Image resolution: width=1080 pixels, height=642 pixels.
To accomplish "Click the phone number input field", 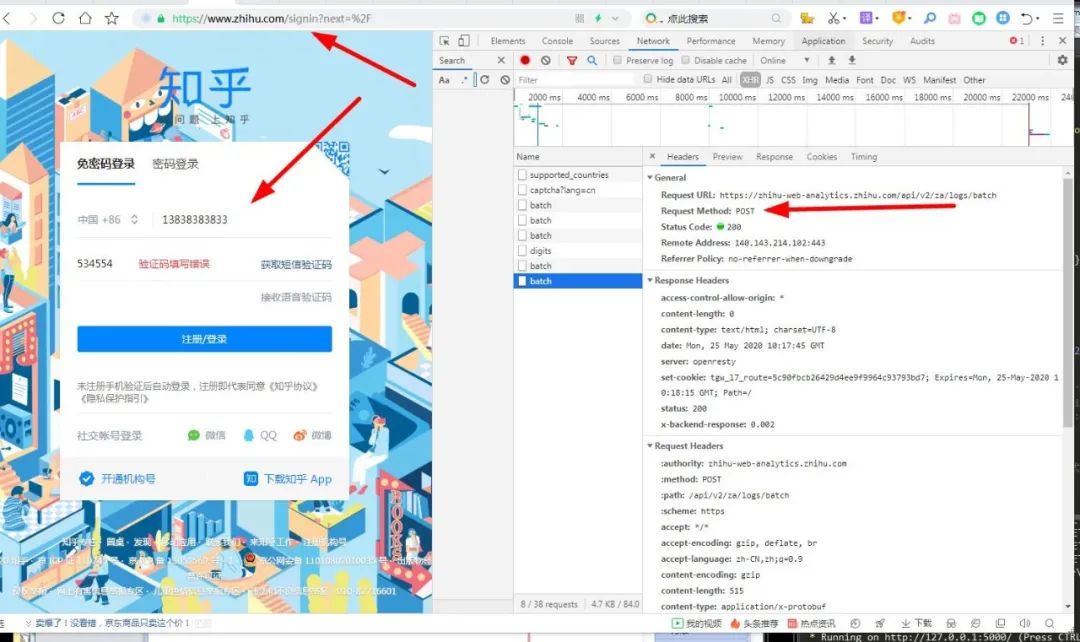I will point(242,220).
